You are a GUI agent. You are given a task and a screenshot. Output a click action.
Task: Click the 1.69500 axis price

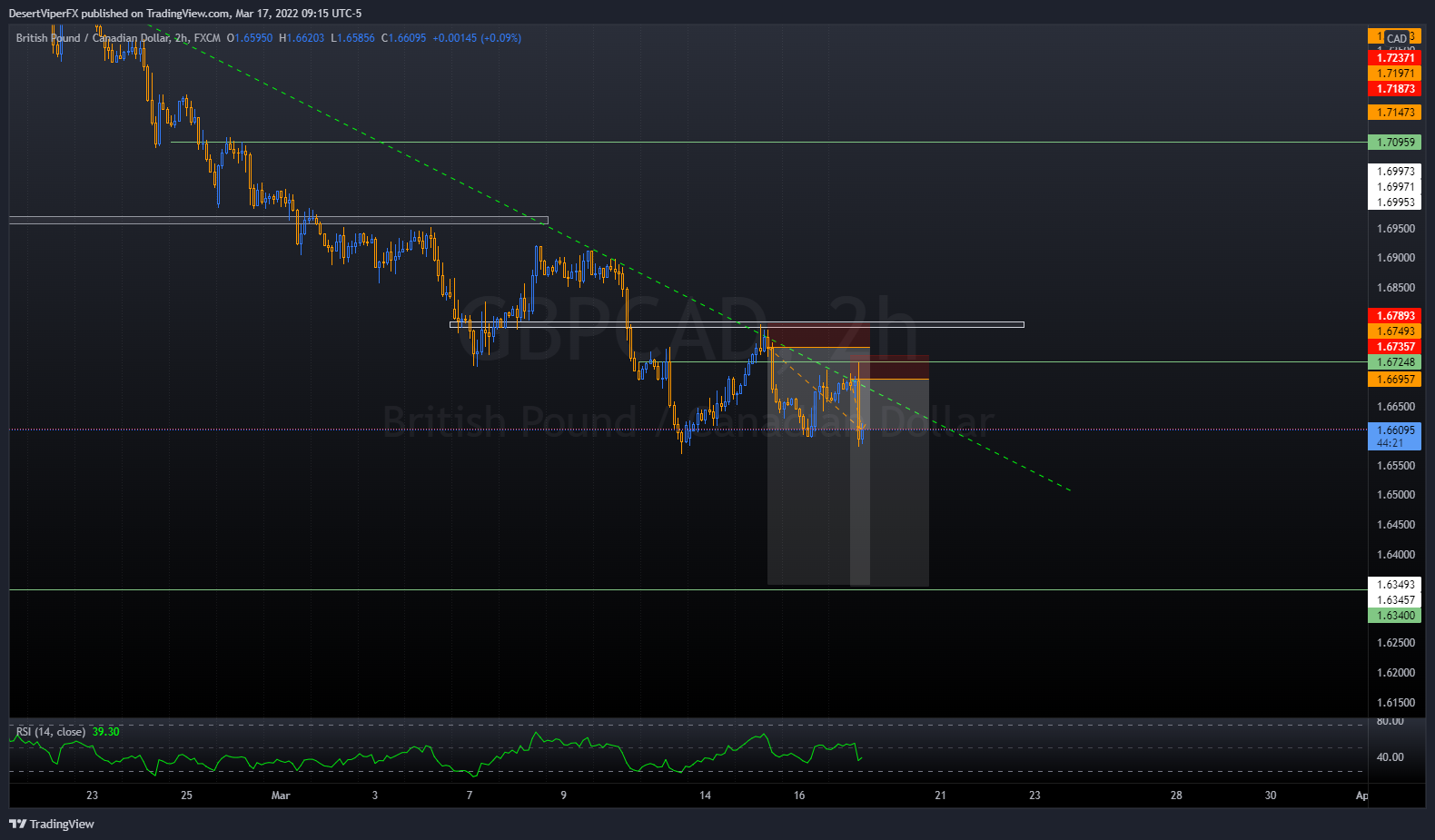(x=1396, y=229)
